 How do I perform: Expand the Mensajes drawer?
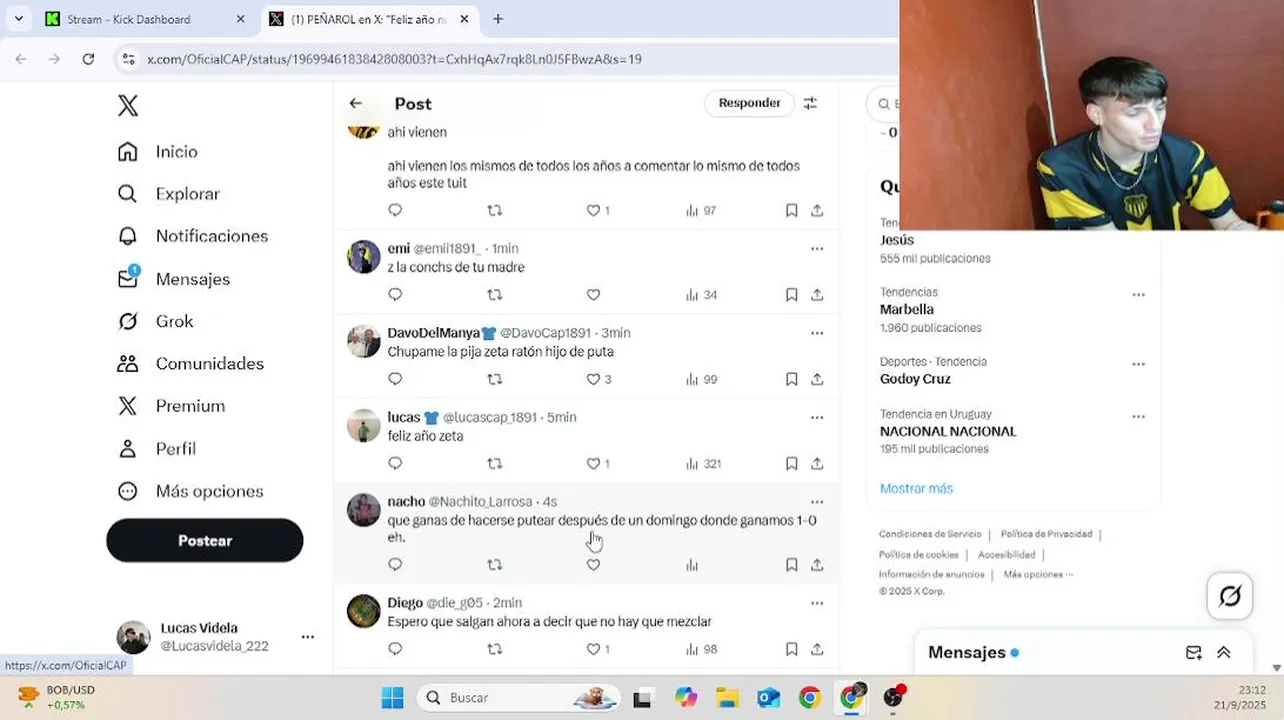(x=1224, y=653)
